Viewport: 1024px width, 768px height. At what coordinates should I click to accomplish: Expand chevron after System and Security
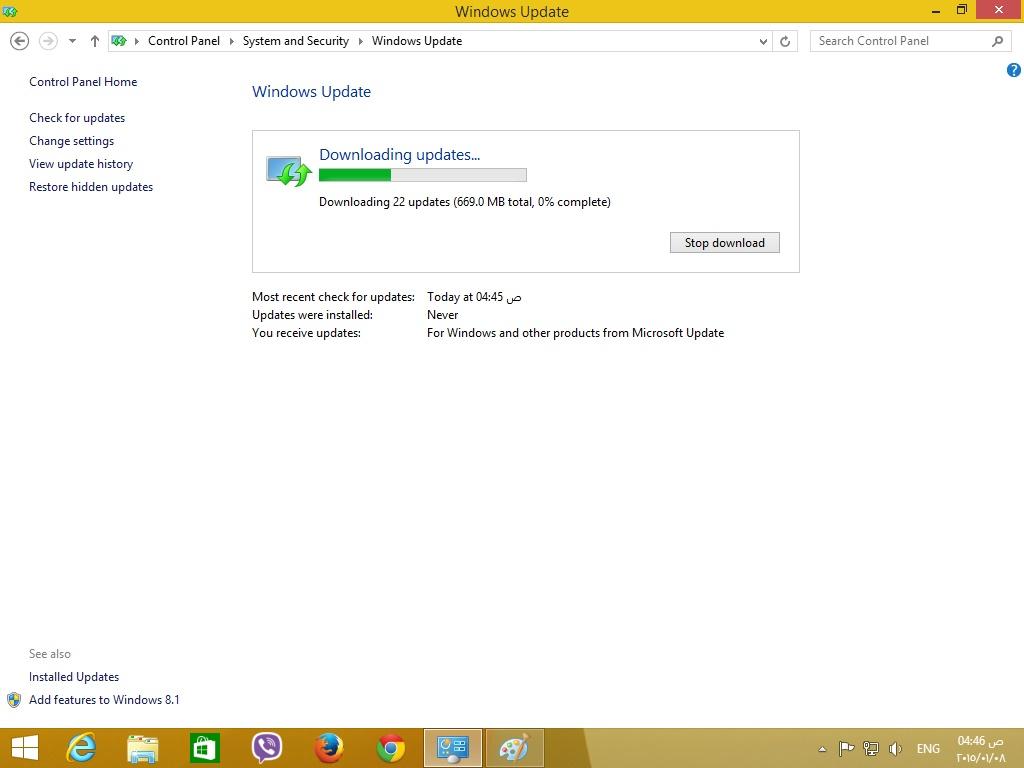tap(360, 41)
